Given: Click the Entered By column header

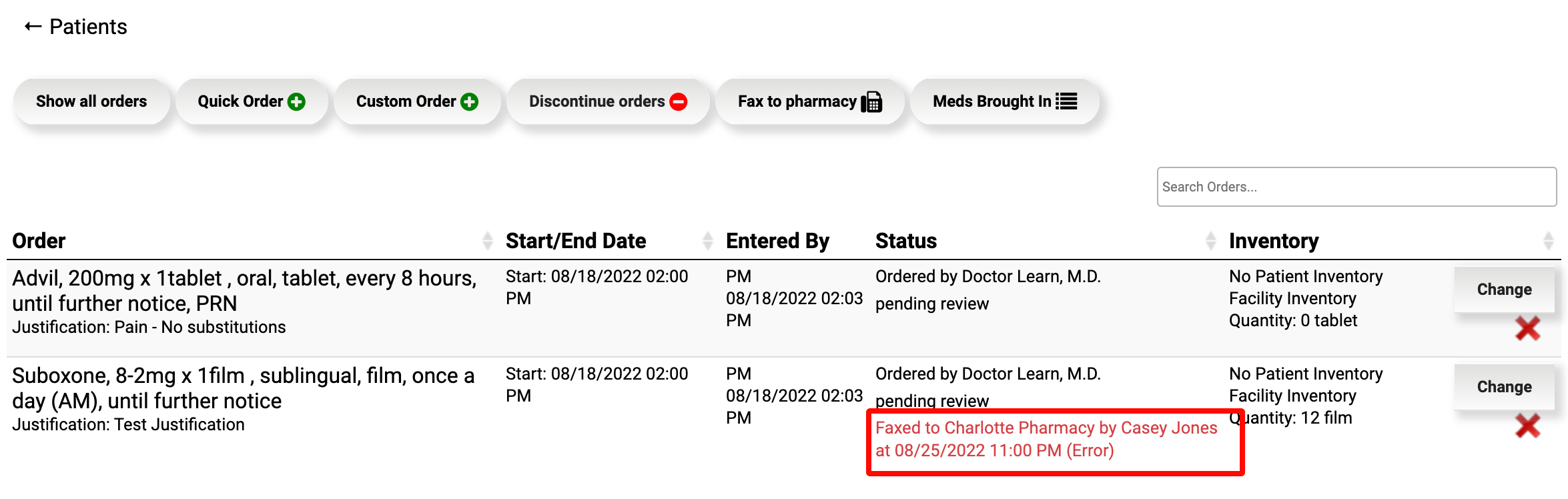Looking at the screenshot, I should point(777,241).
